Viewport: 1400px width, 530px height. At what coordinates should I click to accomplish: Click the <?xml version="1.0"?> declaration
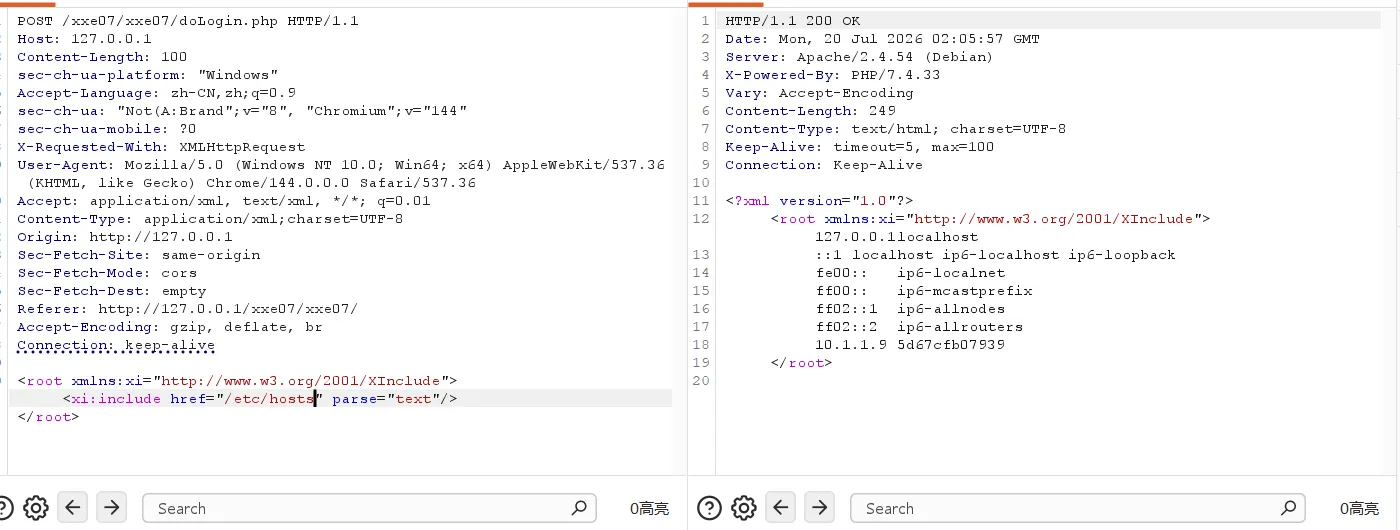820,201
